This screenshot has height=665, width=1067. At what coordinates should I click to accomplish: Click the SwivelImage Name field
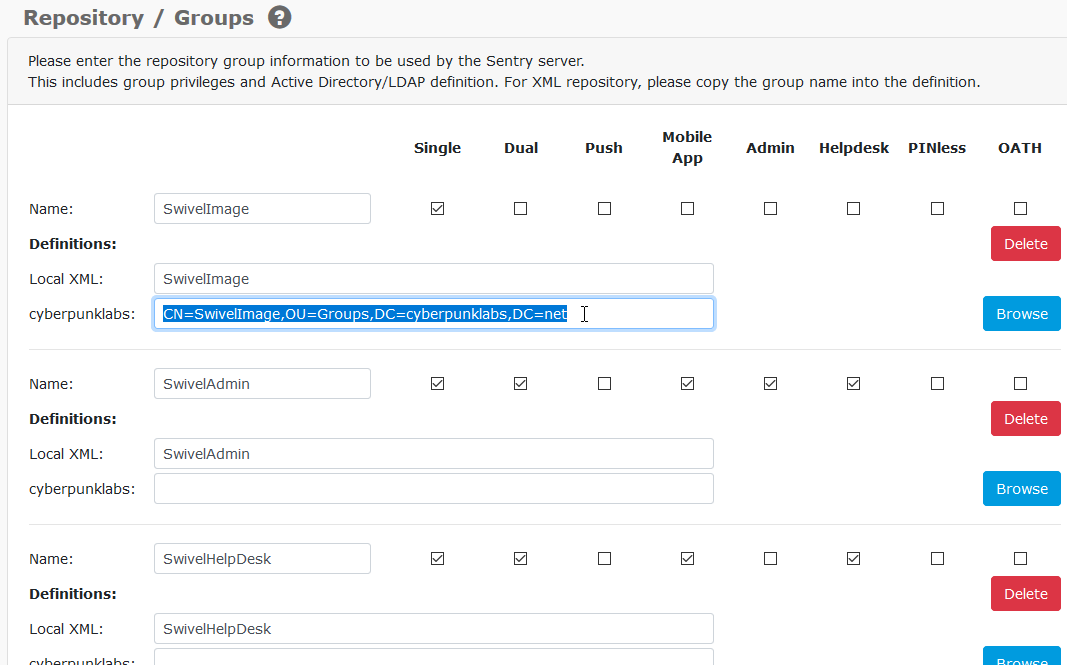coord(262,209)
